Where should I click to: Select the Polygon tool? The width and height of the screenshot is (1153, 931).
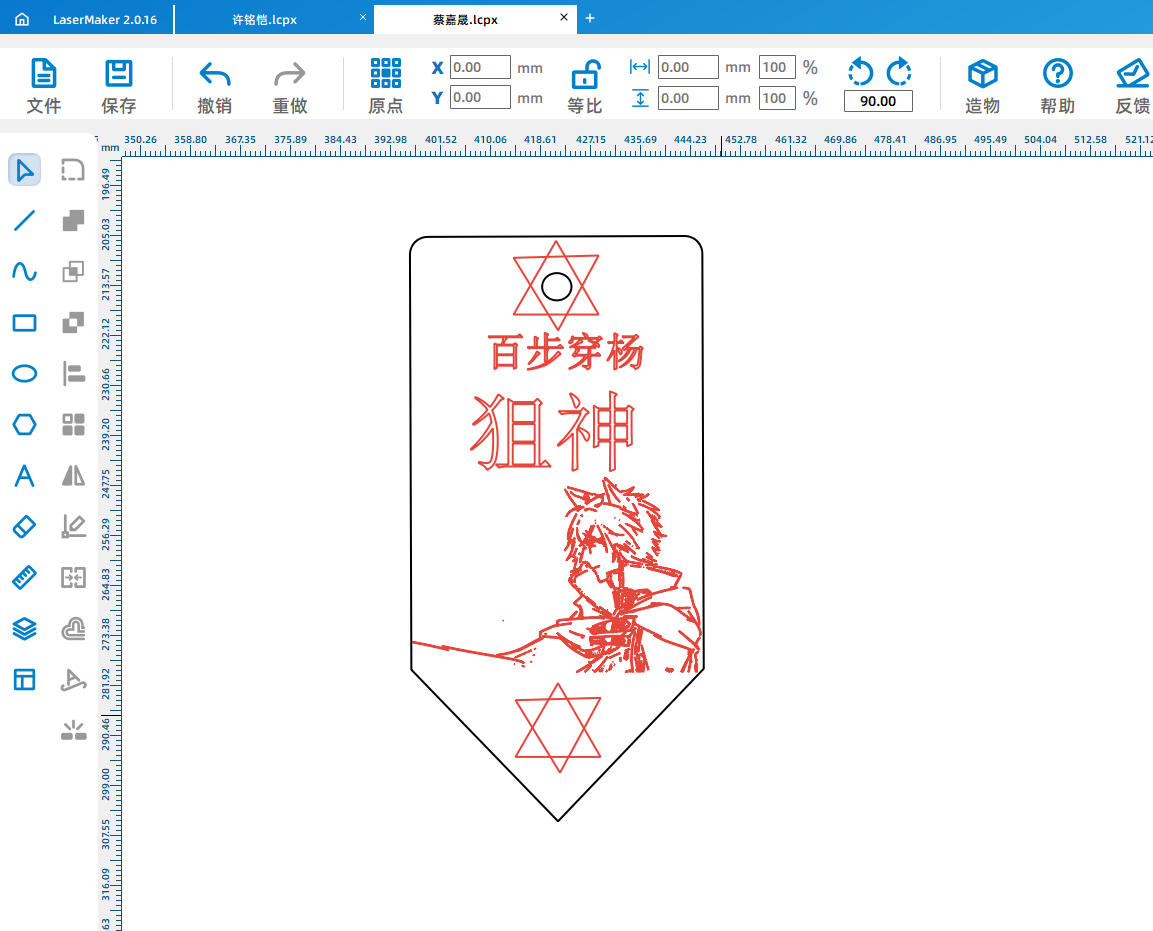pos(24,425)
